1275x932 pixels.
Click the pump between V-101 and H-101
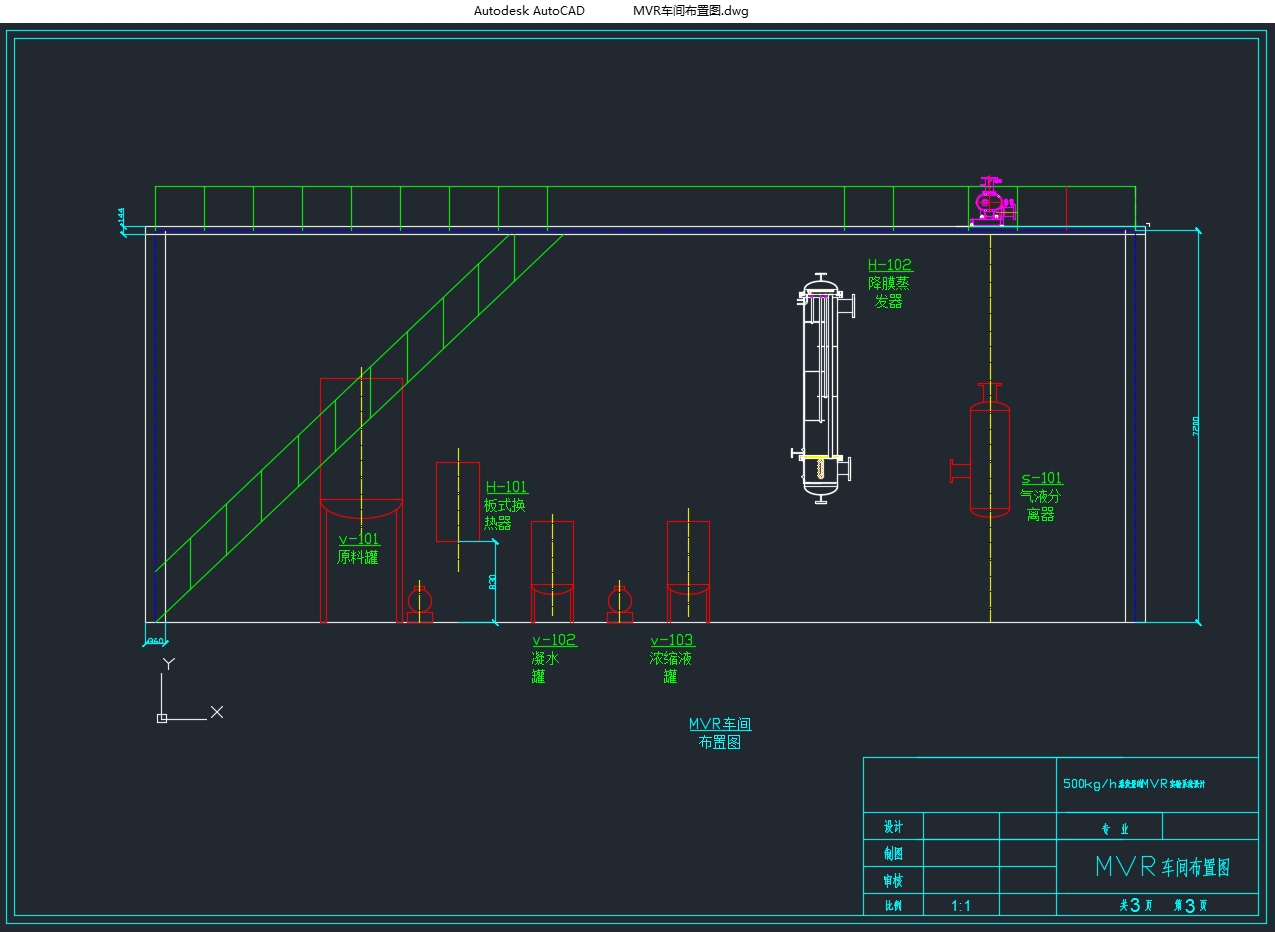[x=419, y=602]
